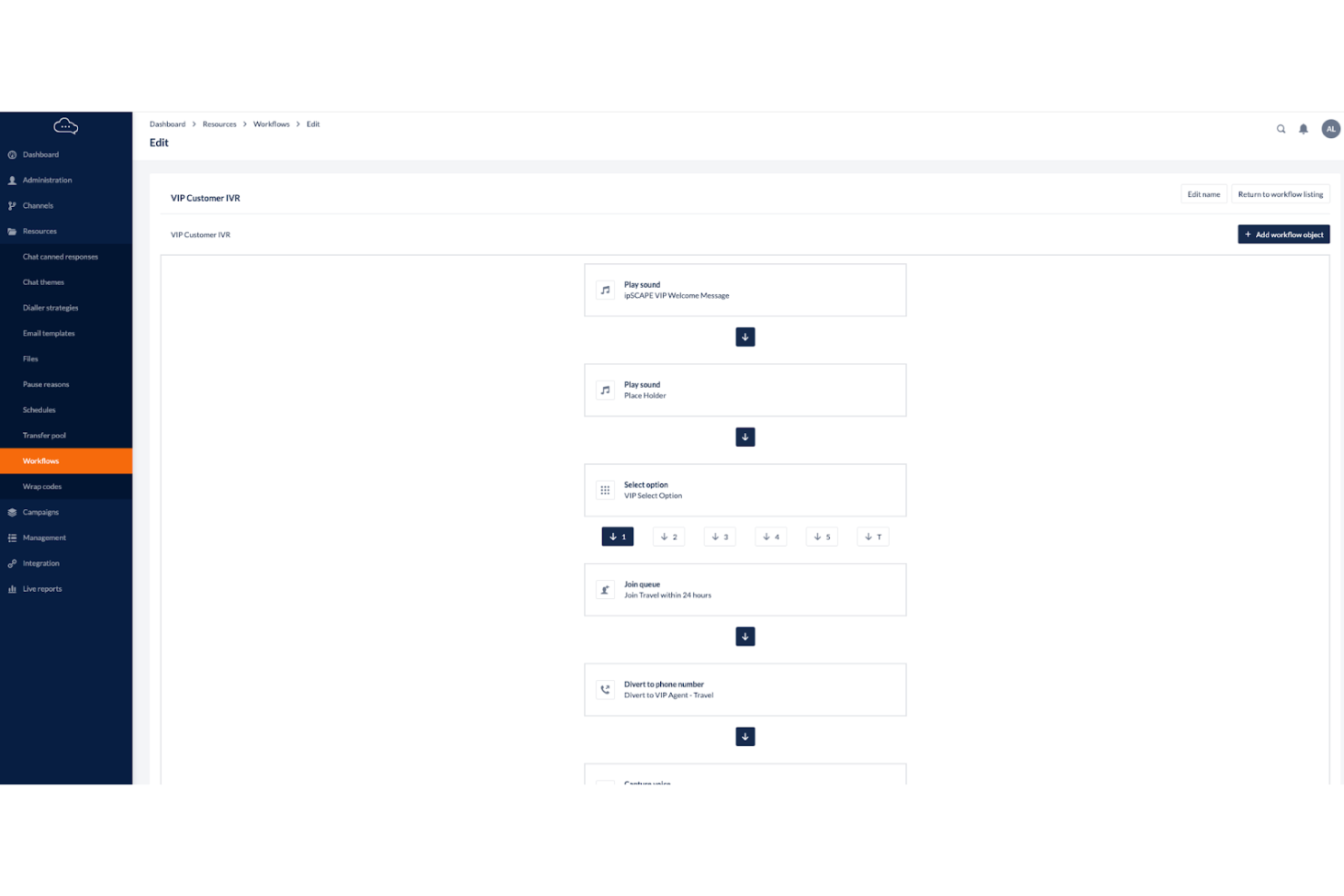The width and height of the screenshot is (1344, 896).
Task: Click the music note icon on Place Holder
Action: [605, 389]
